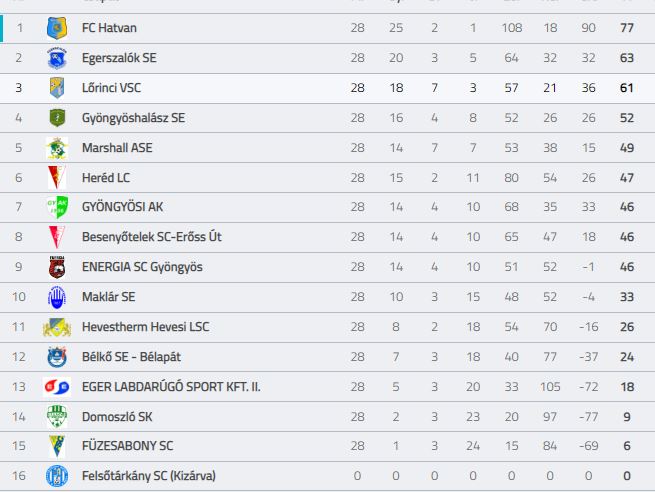Open the FÜZESABONY SC team link
The image size is (655, 492).
coord(127,446)
